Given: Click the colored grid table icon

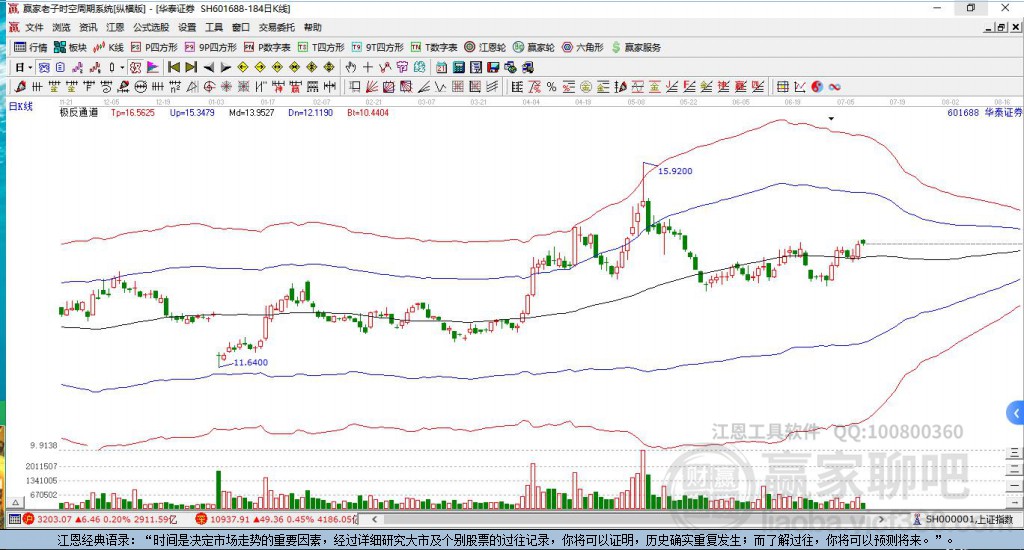Looking at the screenshot, I should [x=782, y=86].
